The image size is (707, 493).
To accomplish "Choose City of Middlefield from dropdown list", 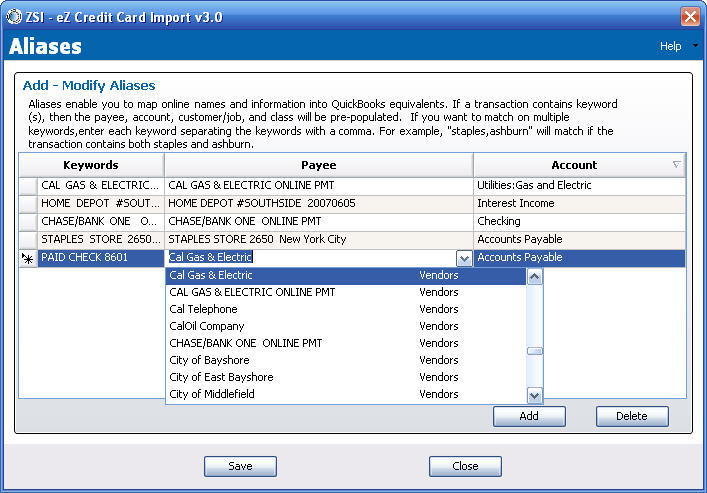I will pyautogui.click(x=345, y=395).
